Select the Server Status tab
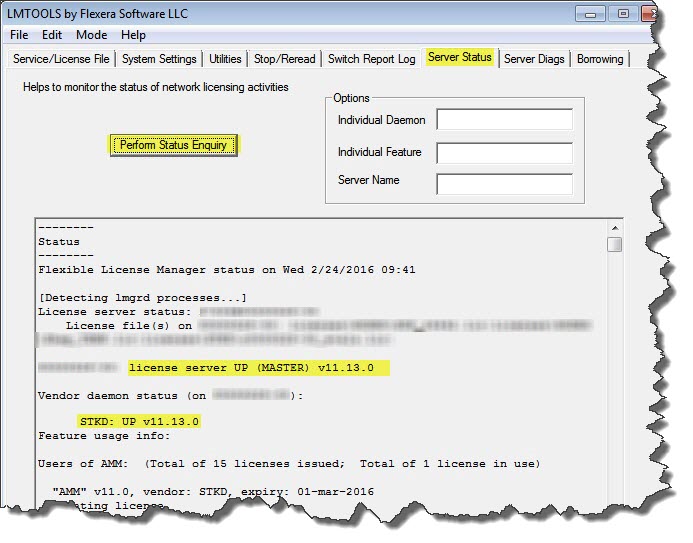 [460, 57]
